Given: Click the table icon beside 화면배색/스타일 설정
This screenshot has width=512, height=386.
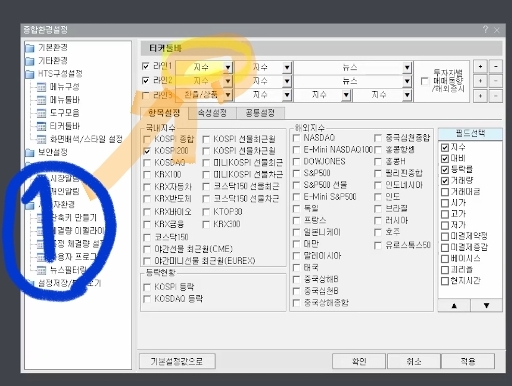Looking at the screenshot, I should click(41, 139).
